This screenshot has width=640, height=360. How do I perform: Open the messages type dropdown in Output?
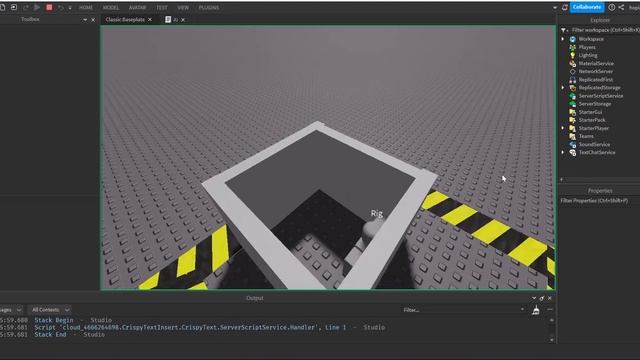click(11, 310)
